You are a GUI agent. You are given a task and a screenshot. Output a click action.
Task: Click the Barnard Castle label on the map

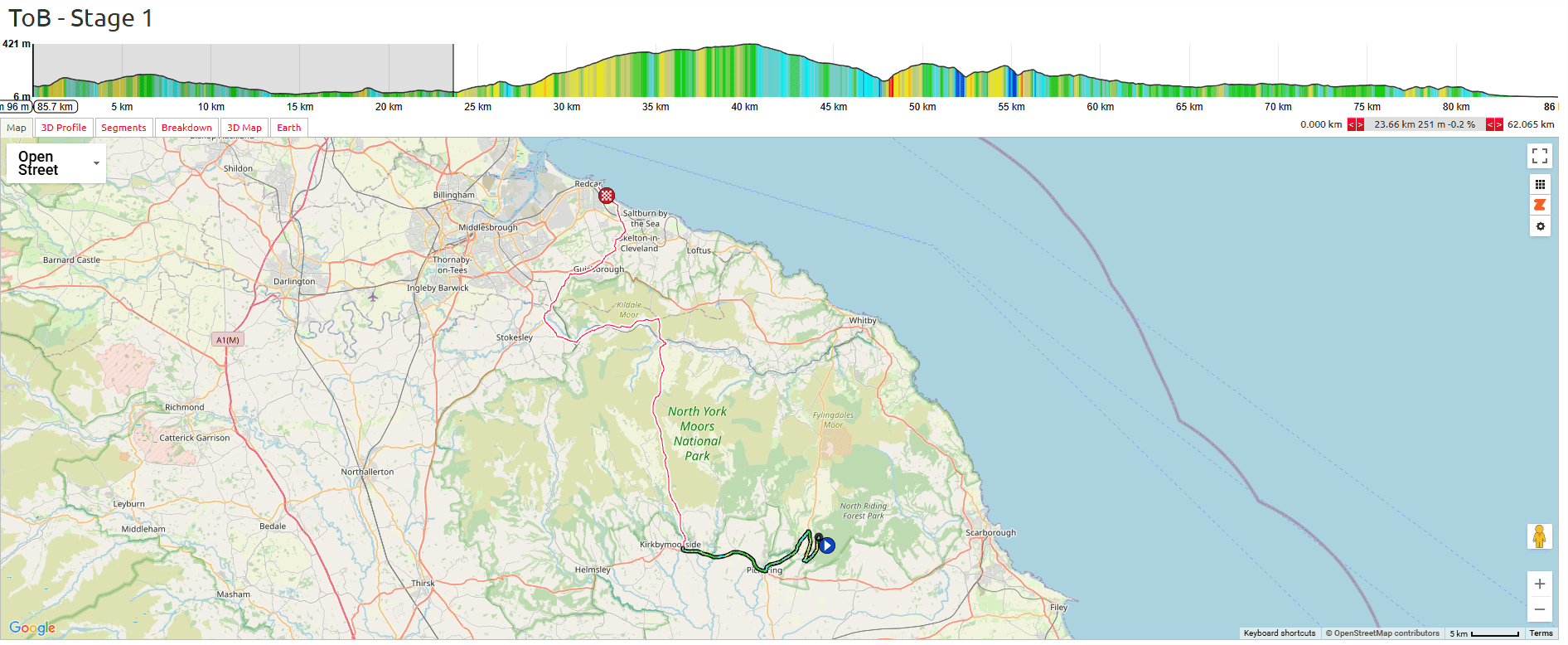71,259
